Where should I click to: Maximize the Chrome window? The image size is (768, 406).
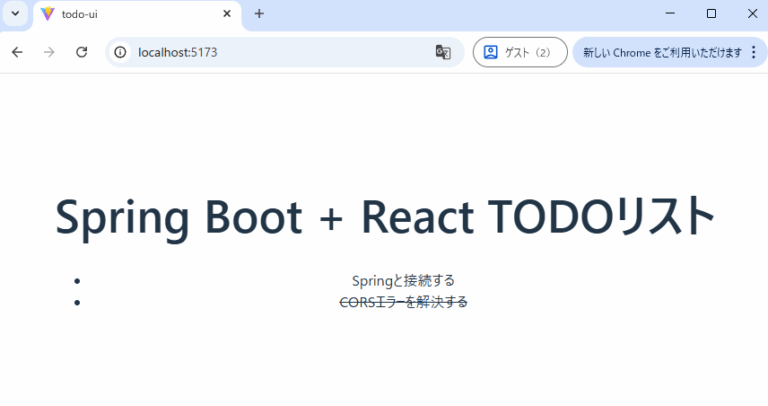coord(711,14)
